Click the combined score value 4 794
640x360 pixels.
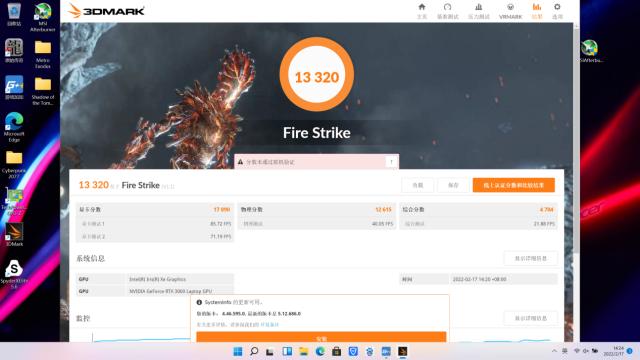point(547,209)
